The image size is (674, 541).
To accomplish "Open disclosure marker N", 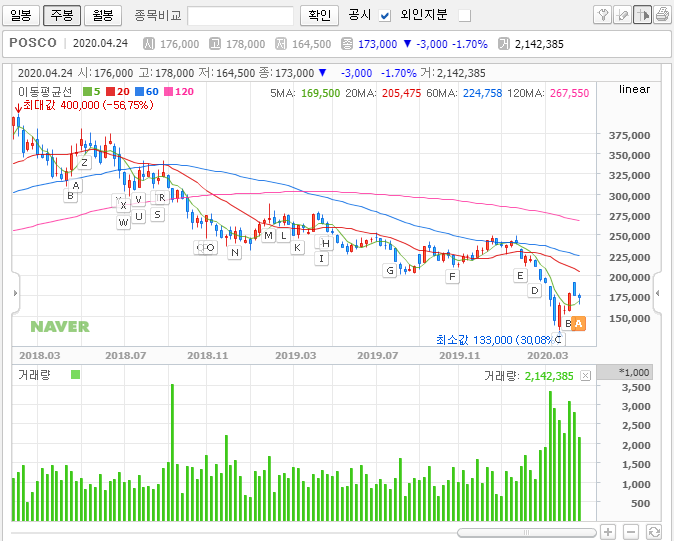I will [235, 252].
